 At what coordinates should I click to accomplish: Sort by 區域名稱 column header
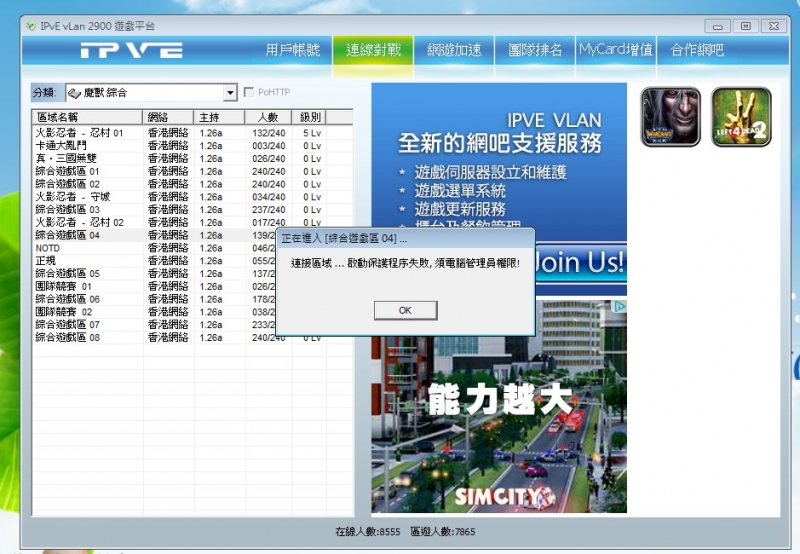[87, 117]
